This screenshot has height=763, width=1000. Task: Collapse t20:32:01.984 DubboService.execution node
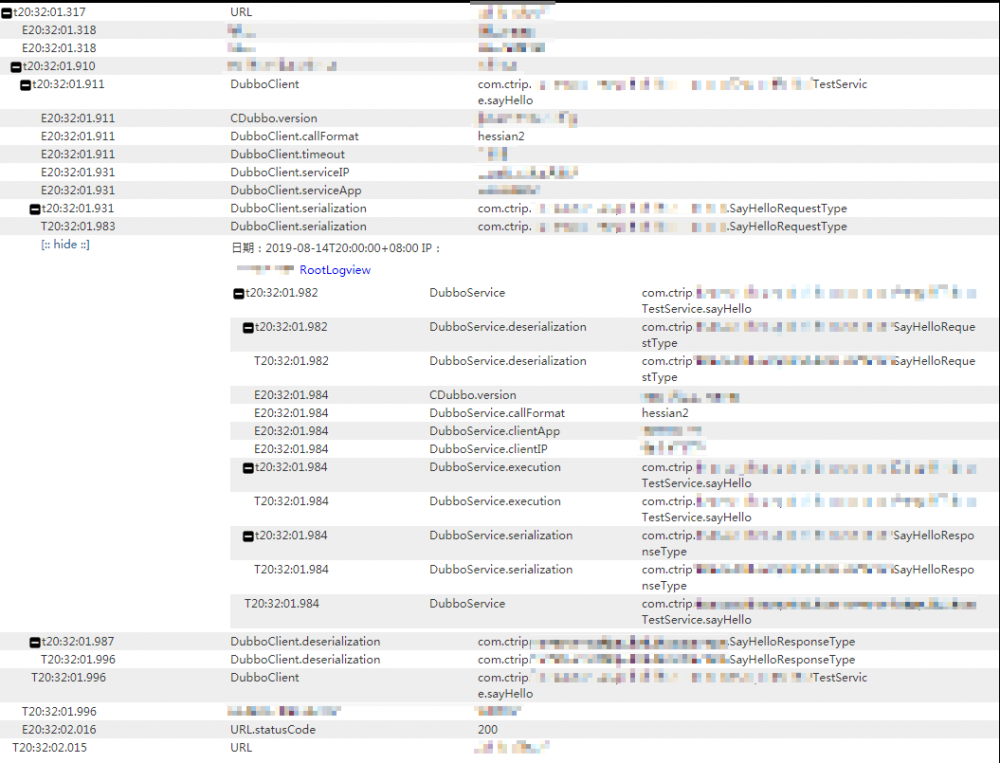248,468
